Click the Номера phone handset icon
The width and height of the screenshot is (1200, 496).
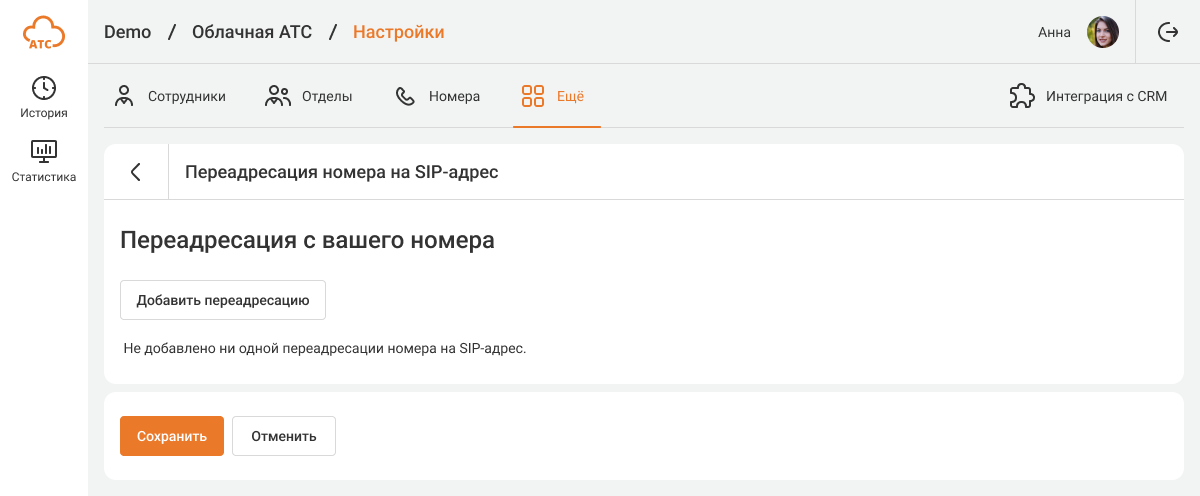(405, 96)
